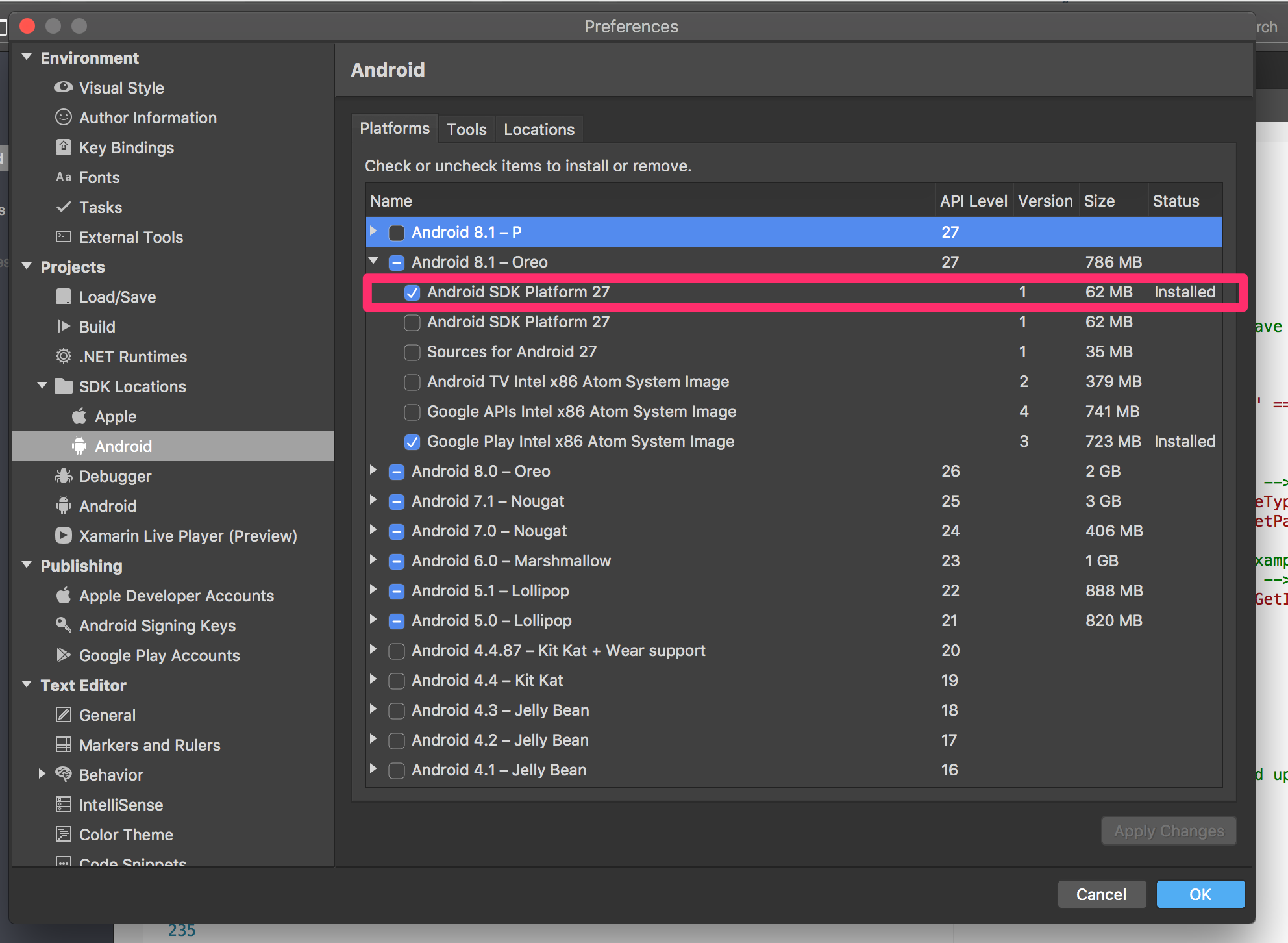This screenshot has width=1288, height=943.
Task: Switch to the Tools tab
Action: coord(466,129)
